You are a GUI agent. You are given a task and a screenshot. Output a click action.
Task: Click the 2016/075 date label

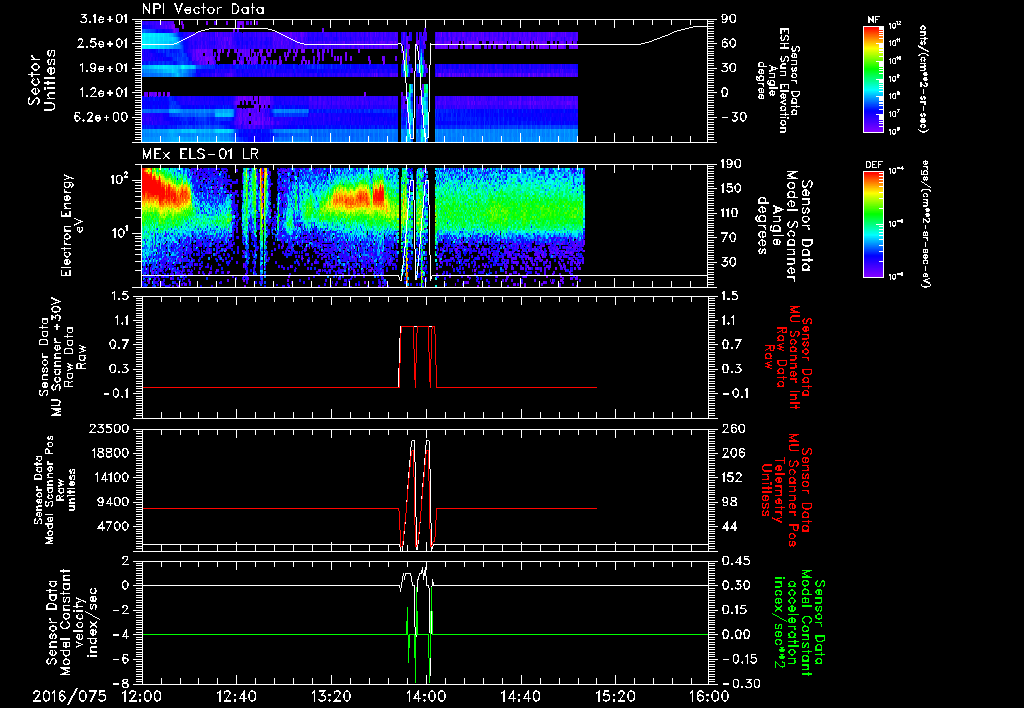point(69,696)
